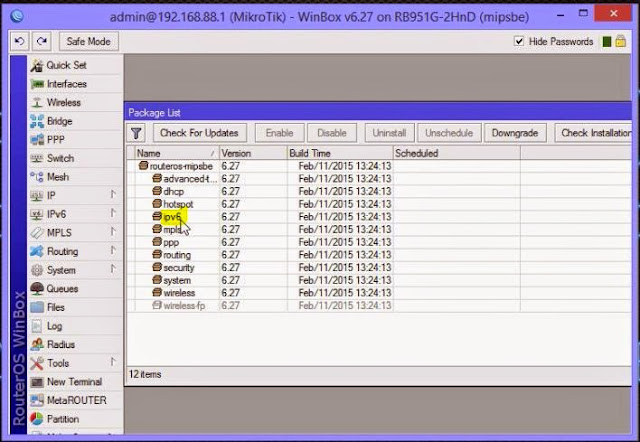Select the ppp package icon
This screenshot has width=640, height=442.
tap(157, 242)
